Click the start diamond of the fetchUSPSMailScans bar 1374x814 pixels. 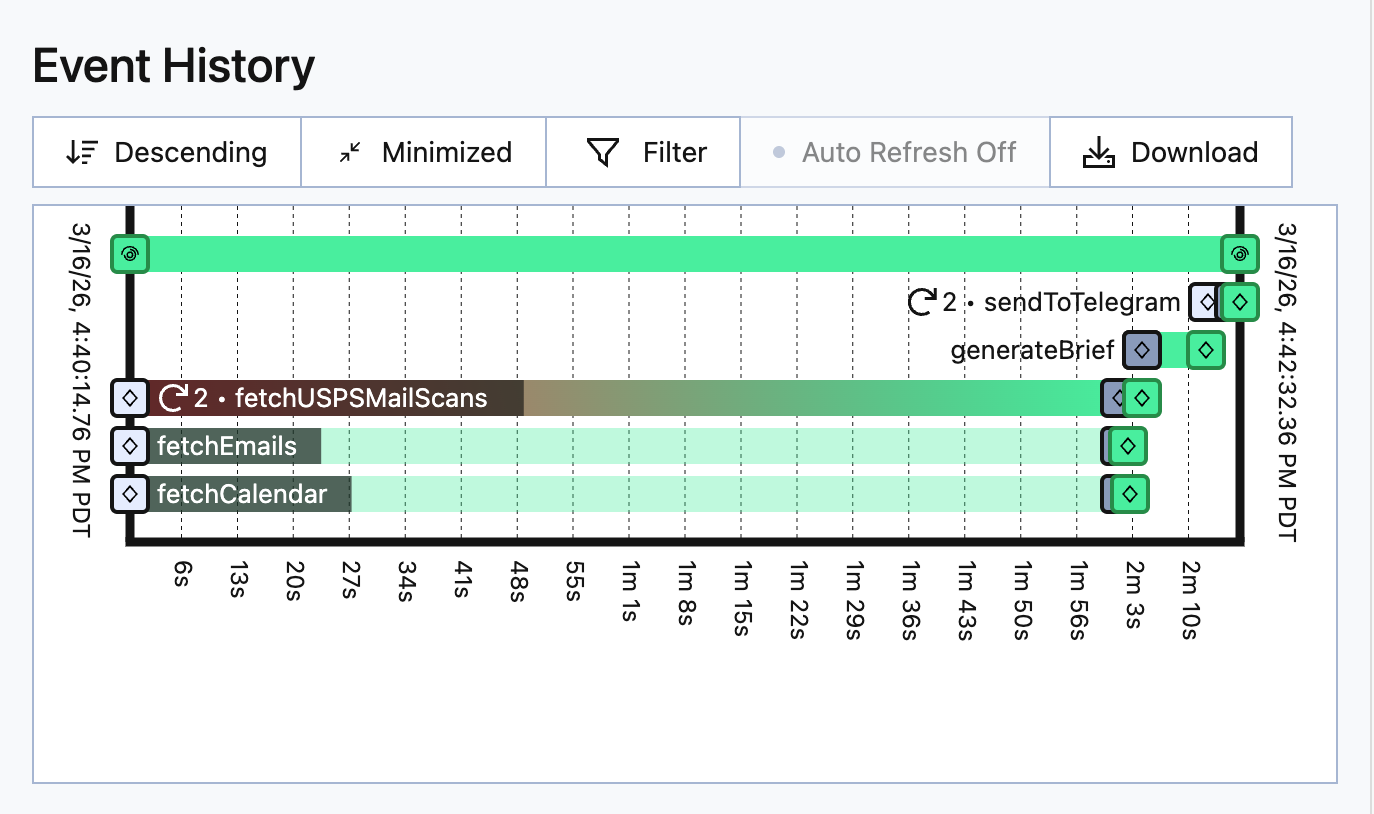click(x=128, y=397)
